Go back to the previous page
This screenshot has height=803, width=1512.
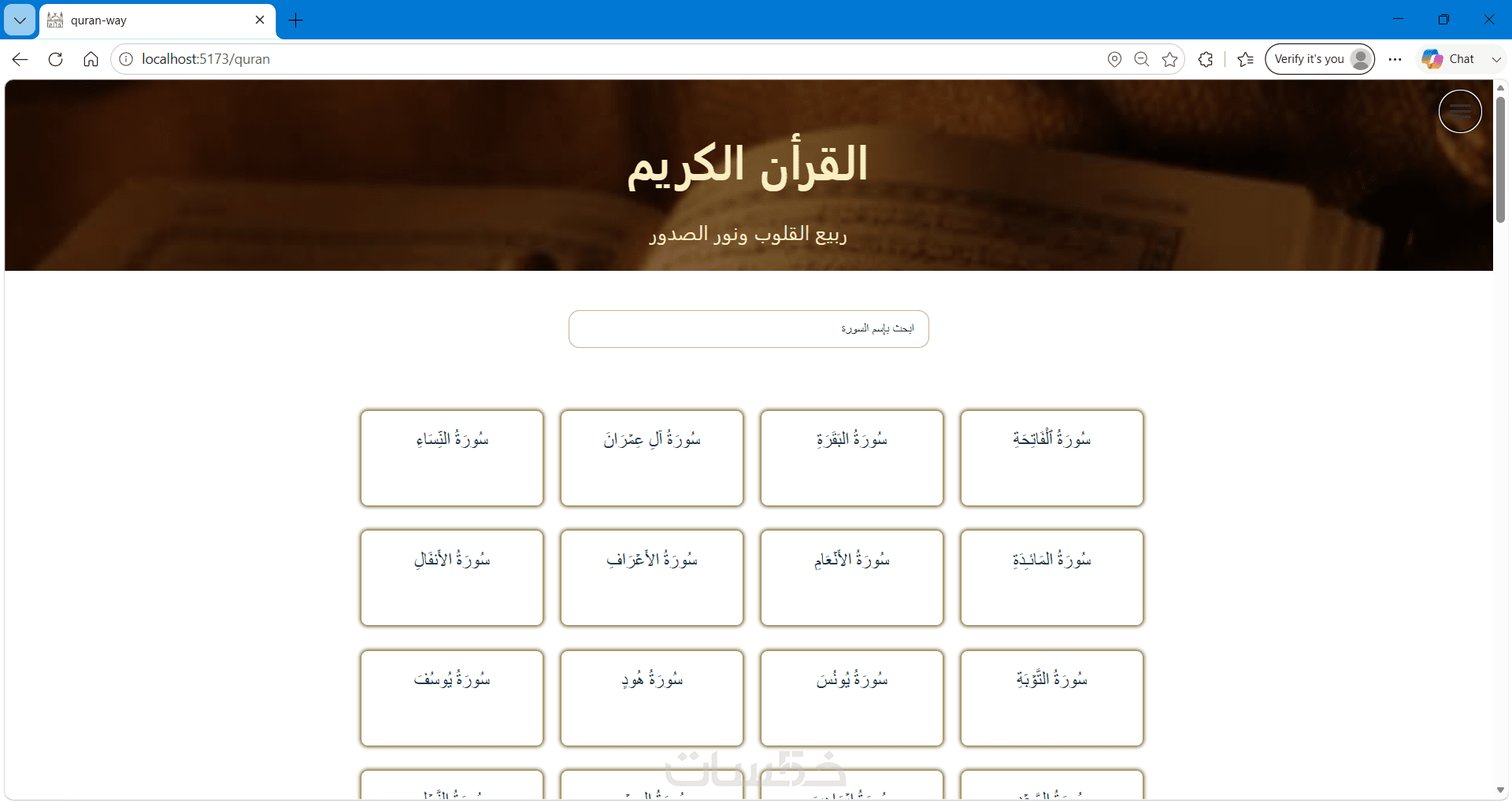point(20,59)
